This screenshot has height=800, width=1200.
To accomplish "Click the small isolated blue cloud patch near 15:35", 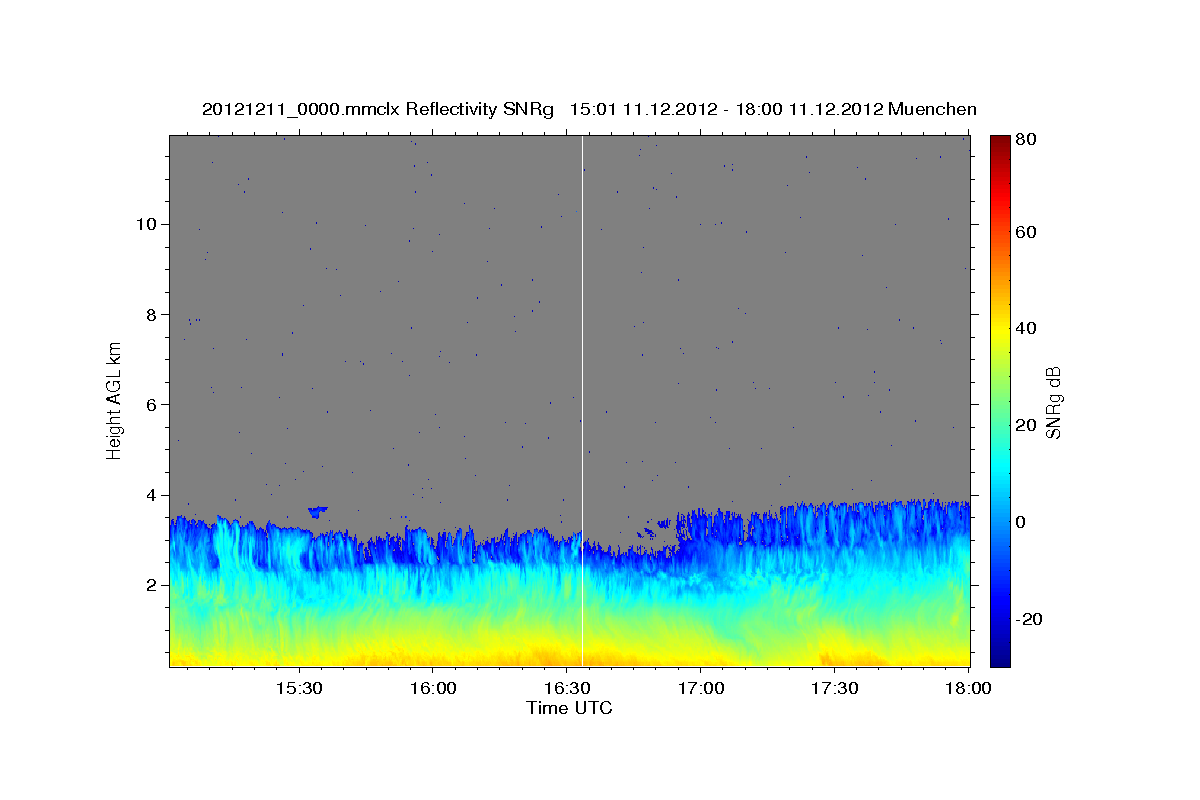I will pyautogui.click(x=318, y=511).
